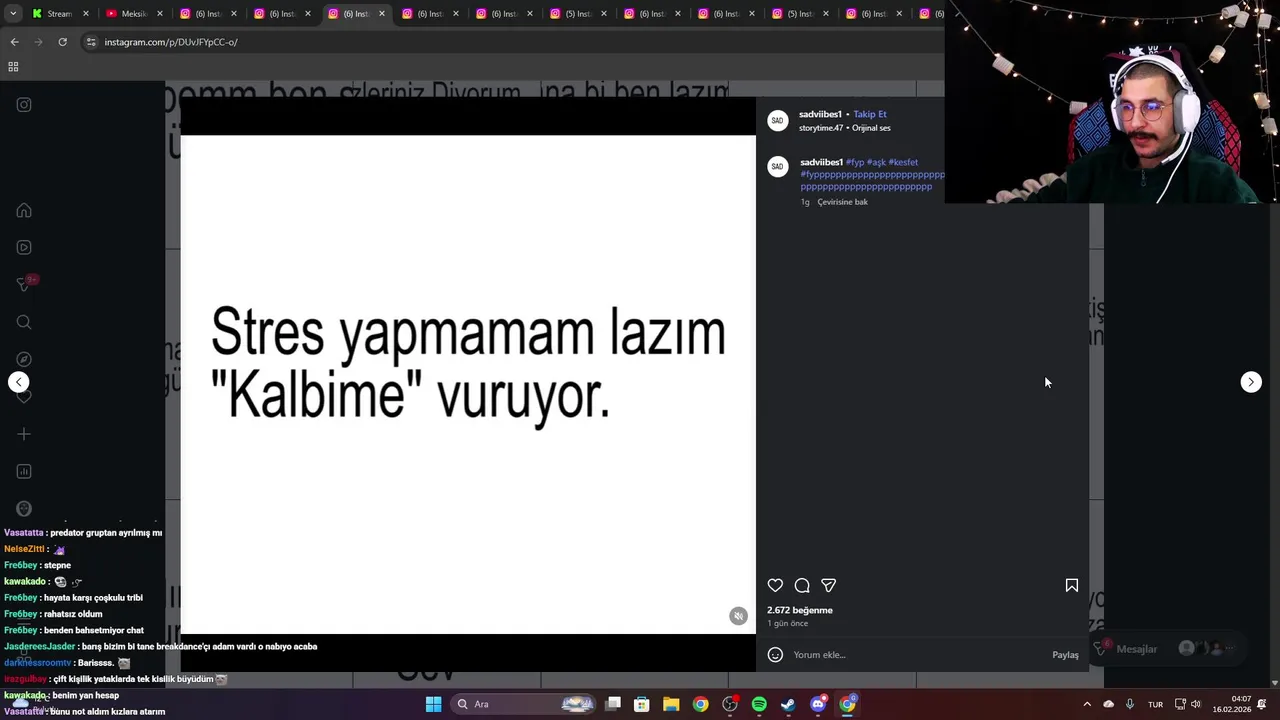The width and height of the screenshot is (1280, 720).
Task: Open Spotify from the taskbar
Action: pyautogui.click(x=759, y=704)
